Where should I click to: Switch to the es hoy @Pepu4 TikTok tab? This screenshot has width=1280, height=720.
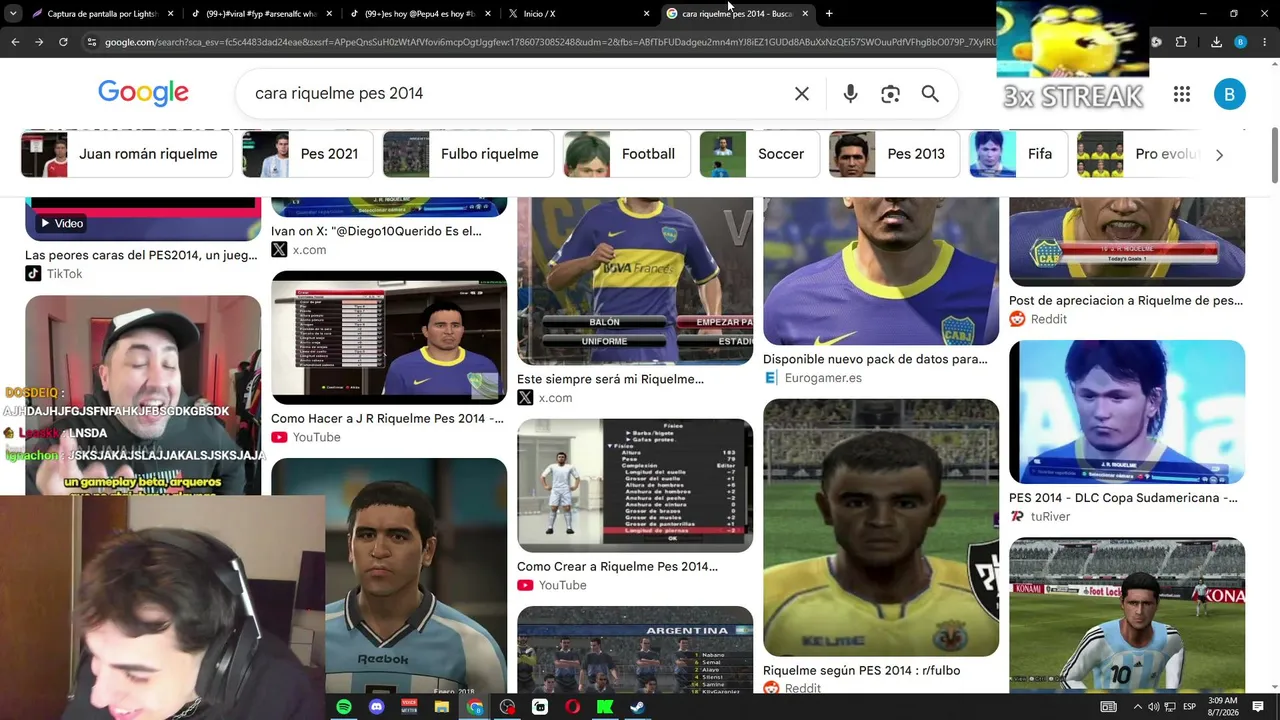[420, 13]
